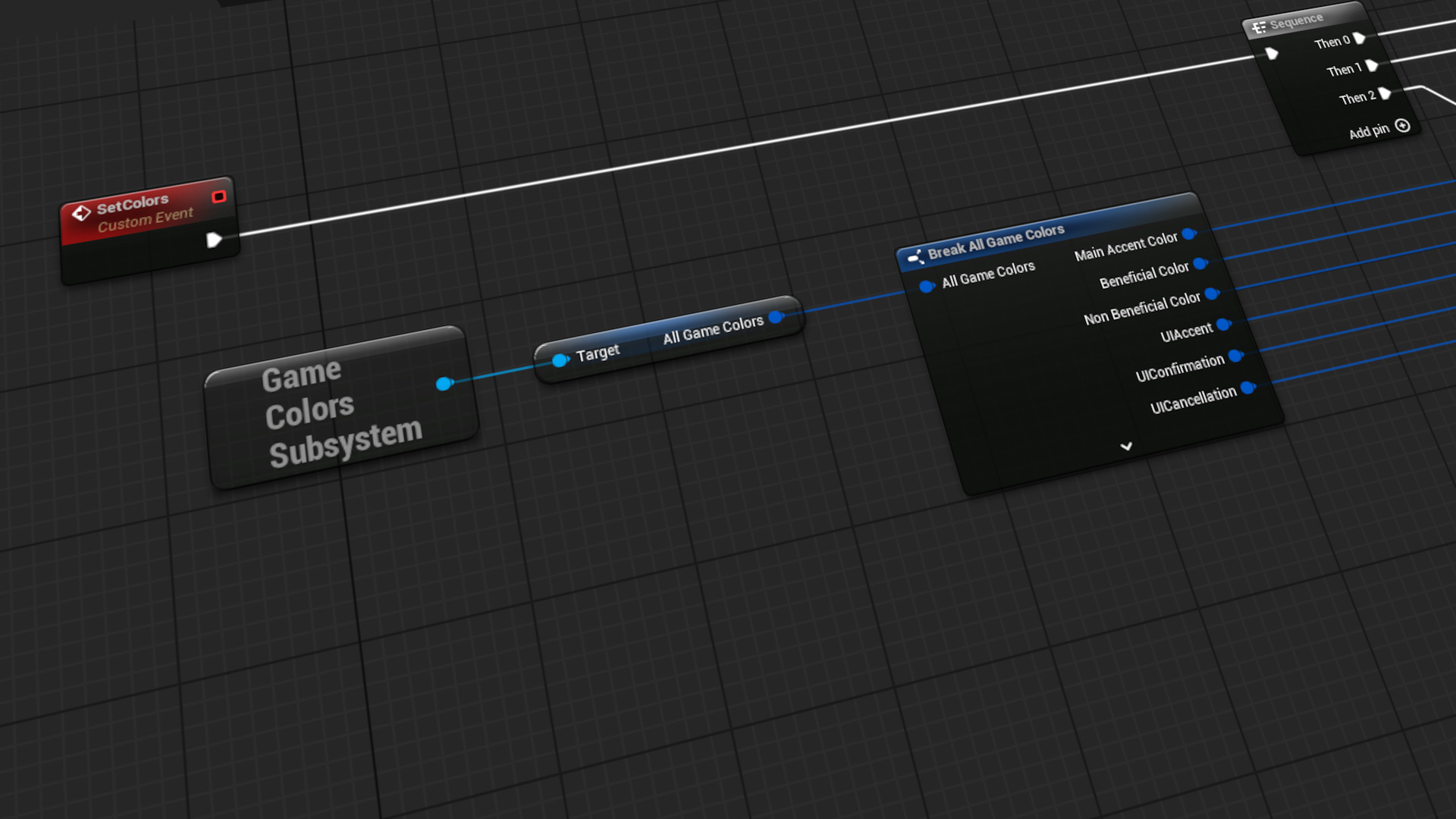The image size is (1456, 819).
Task: Click the Then 0 execution pin
Action: (x=1360, y=39)
